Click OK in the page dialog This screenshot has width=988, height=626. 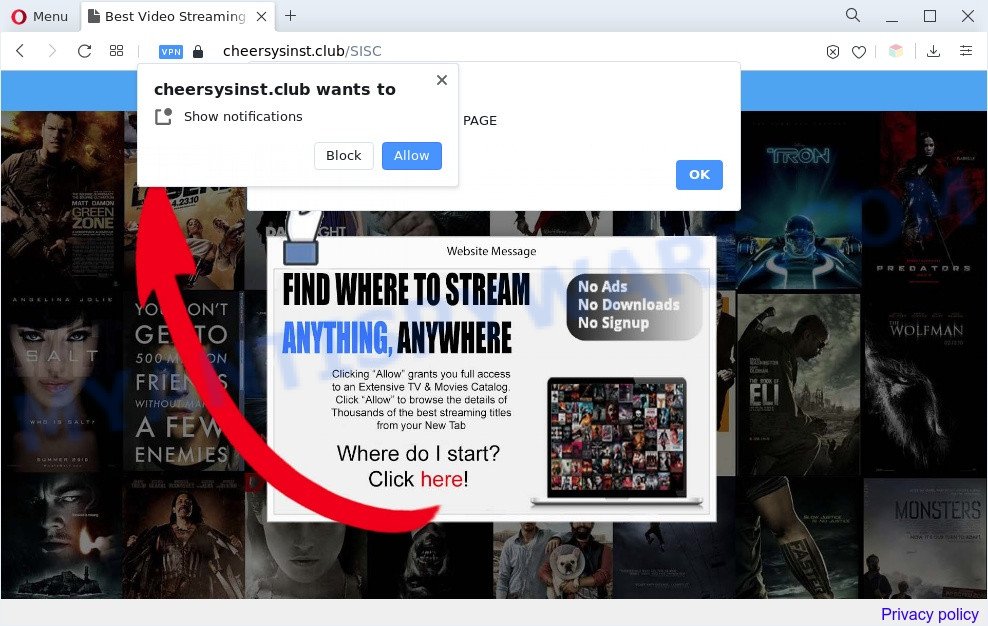[699, 175]
